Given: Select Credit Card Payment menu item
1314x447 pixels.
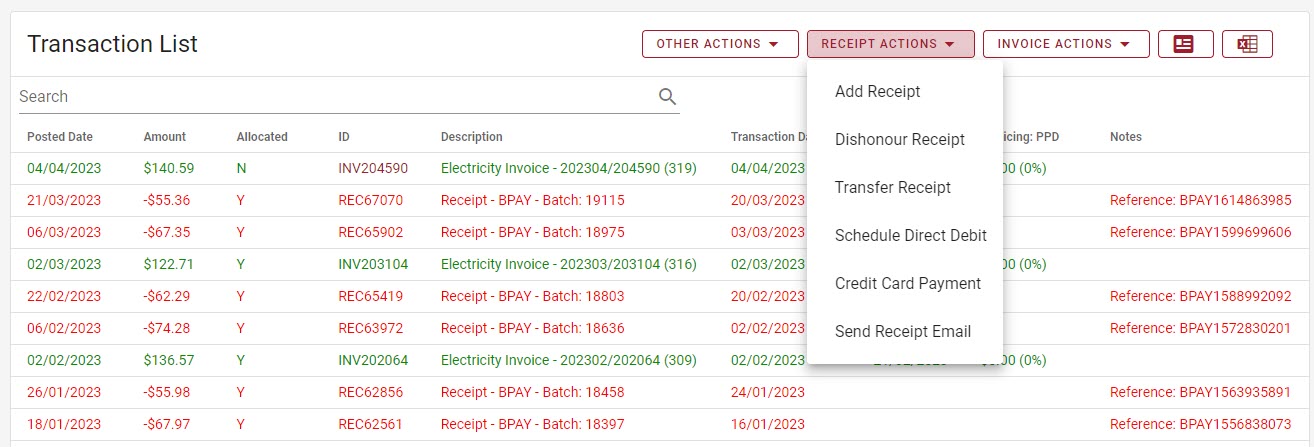Looking at the screenshot, I should pyautogui.click(x=907, y=284).
